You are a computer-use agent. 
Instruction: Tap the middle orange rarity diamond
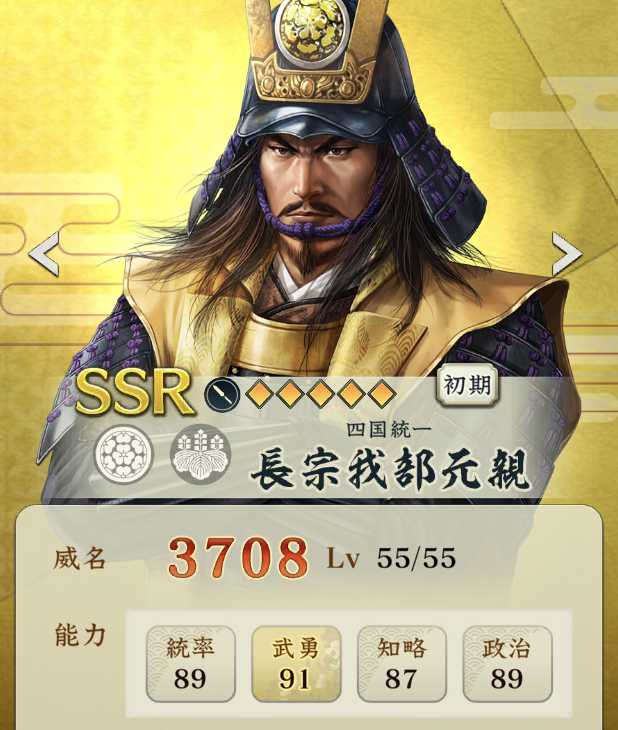[x=320, y=394]
